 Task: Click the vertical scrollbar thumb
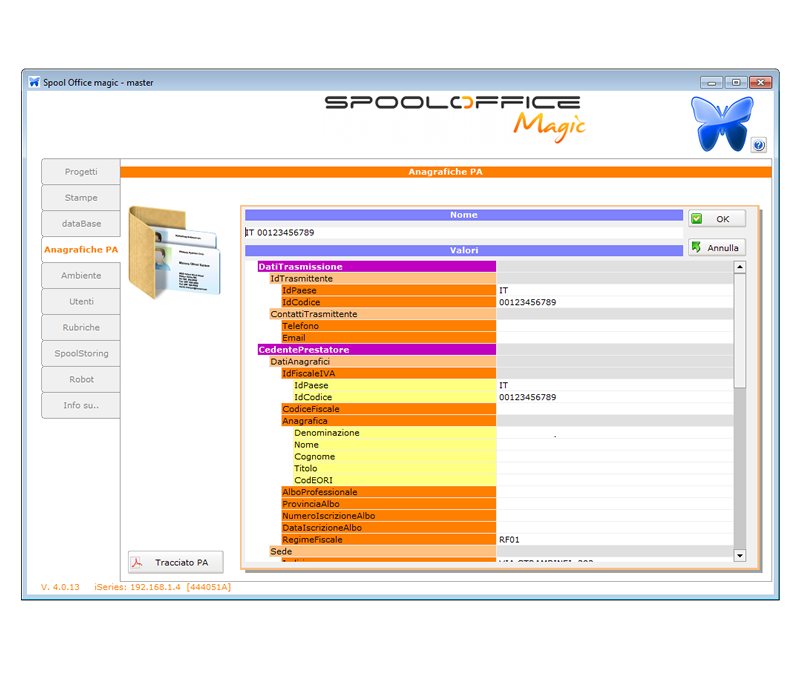(x=740, y=331)
